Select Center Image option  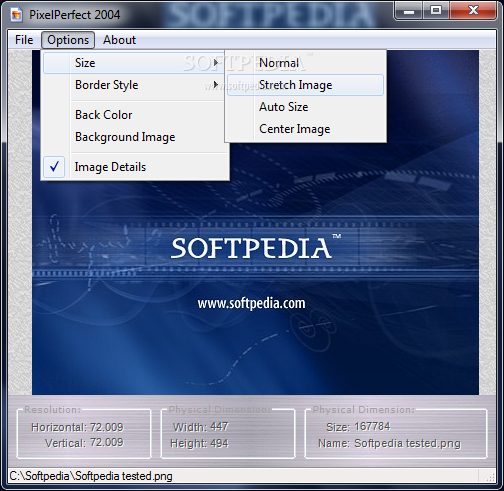[305, 129]
